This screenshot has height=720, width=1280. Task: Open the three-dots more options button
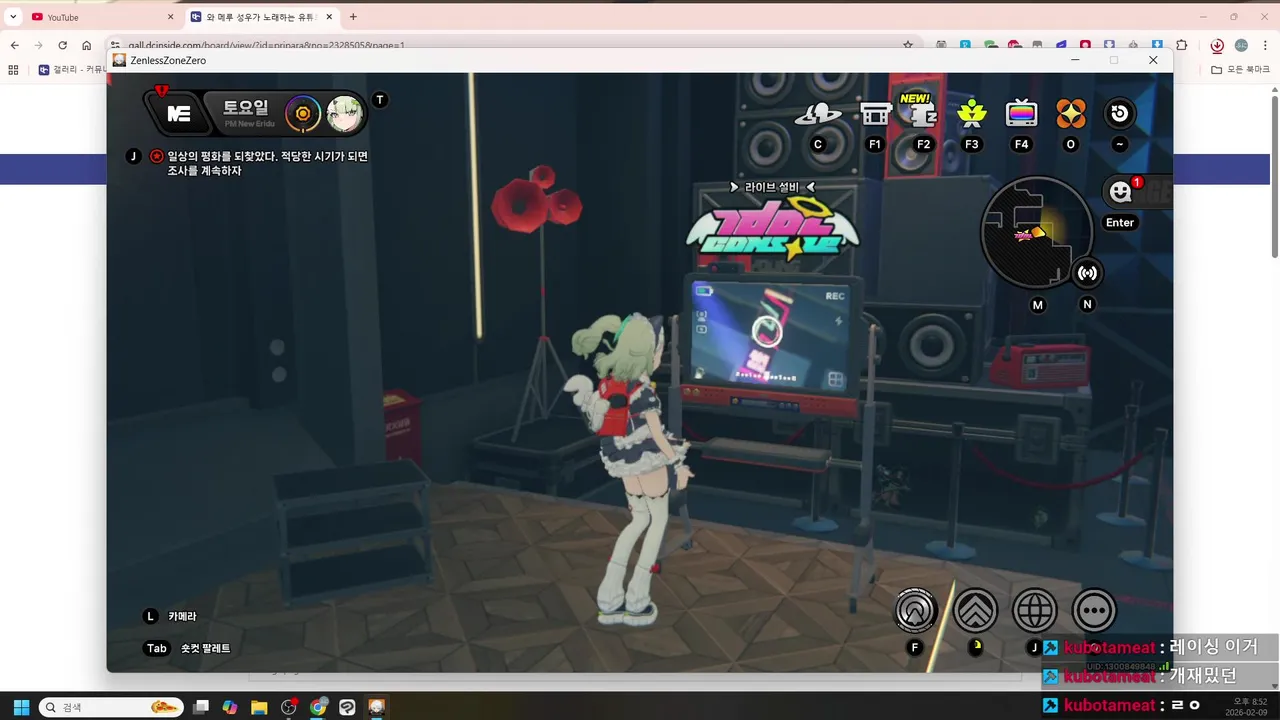click(1094, 610)
